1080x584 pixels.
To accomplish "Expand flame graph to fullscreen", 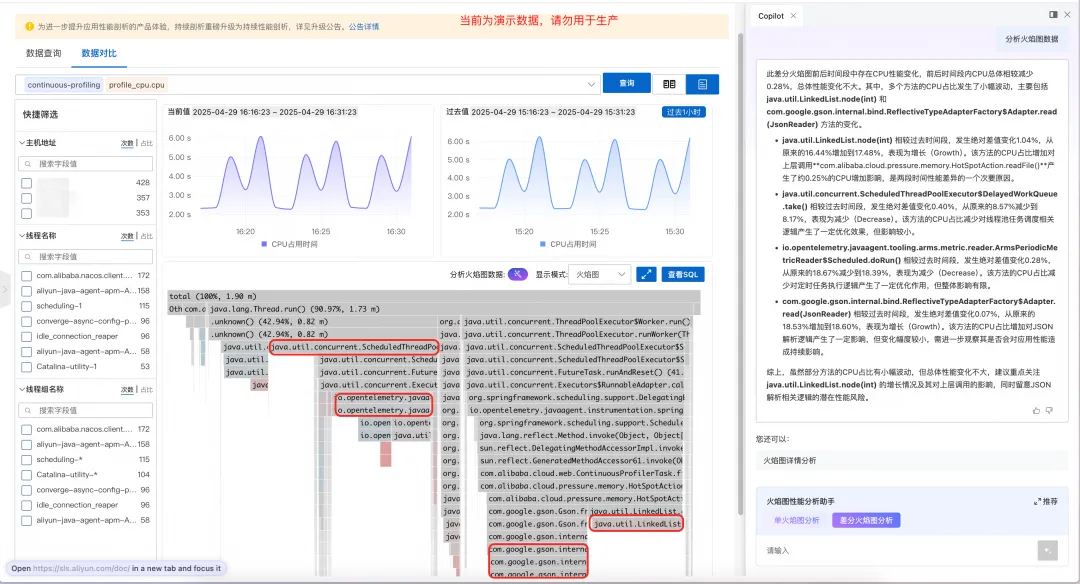I will [x=646, y=274].
